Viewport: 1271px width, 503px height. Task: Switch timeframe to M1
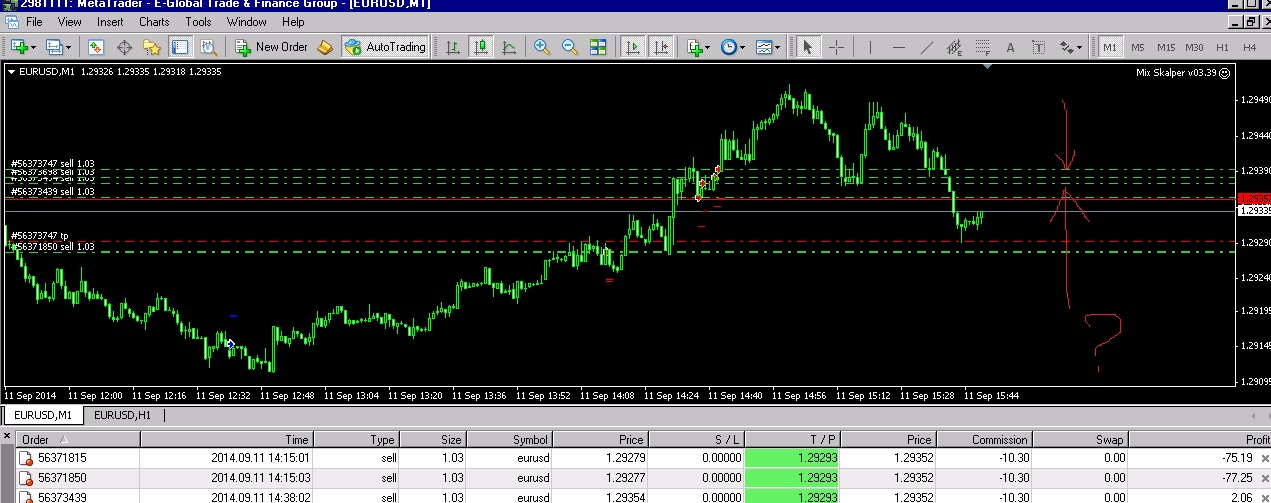[x=1110, y=46]
